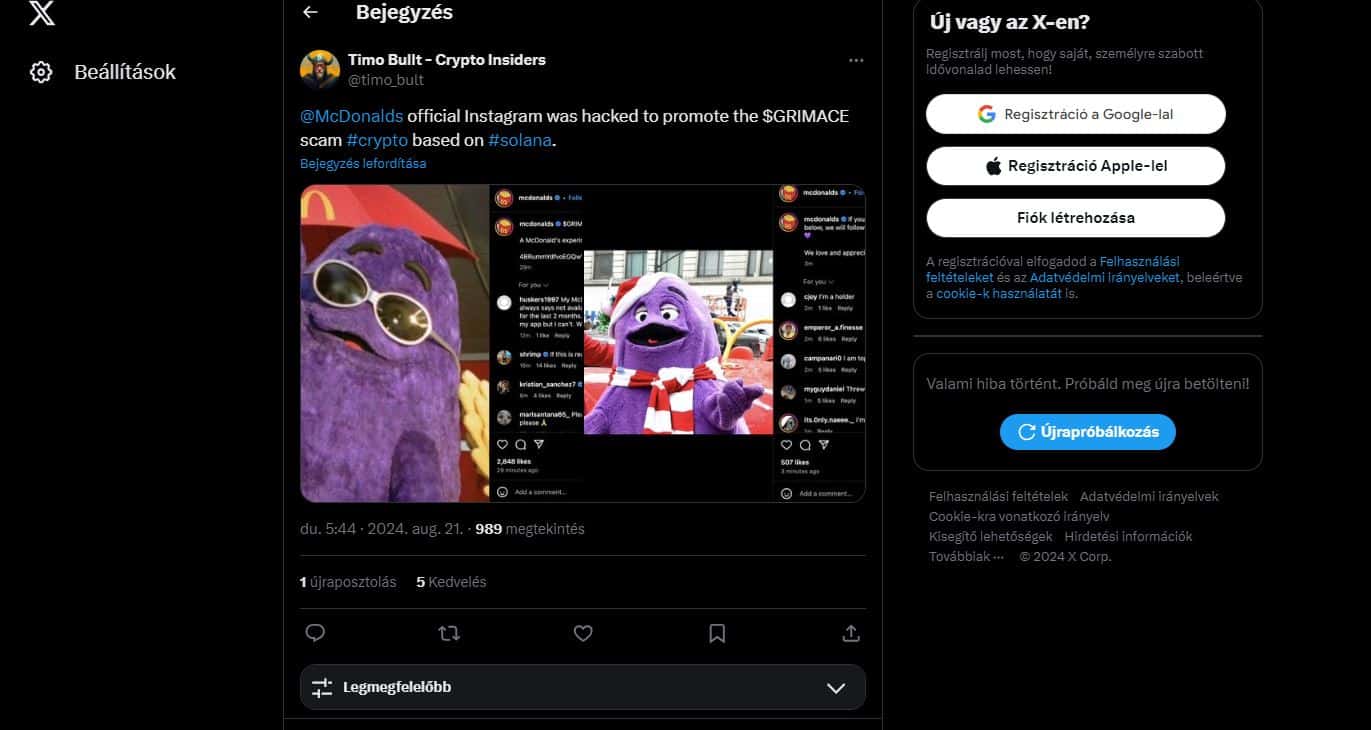This screenshot has height=730, width=1371.
Task: Click the X logo in the left sidebar
Action: click(41, 14)
